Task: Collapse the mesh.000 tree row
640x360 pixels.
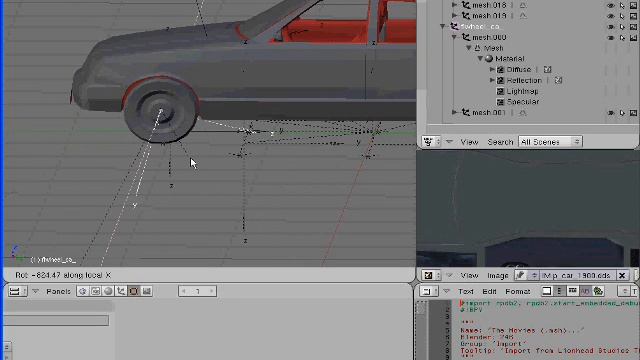Action: 454,37
